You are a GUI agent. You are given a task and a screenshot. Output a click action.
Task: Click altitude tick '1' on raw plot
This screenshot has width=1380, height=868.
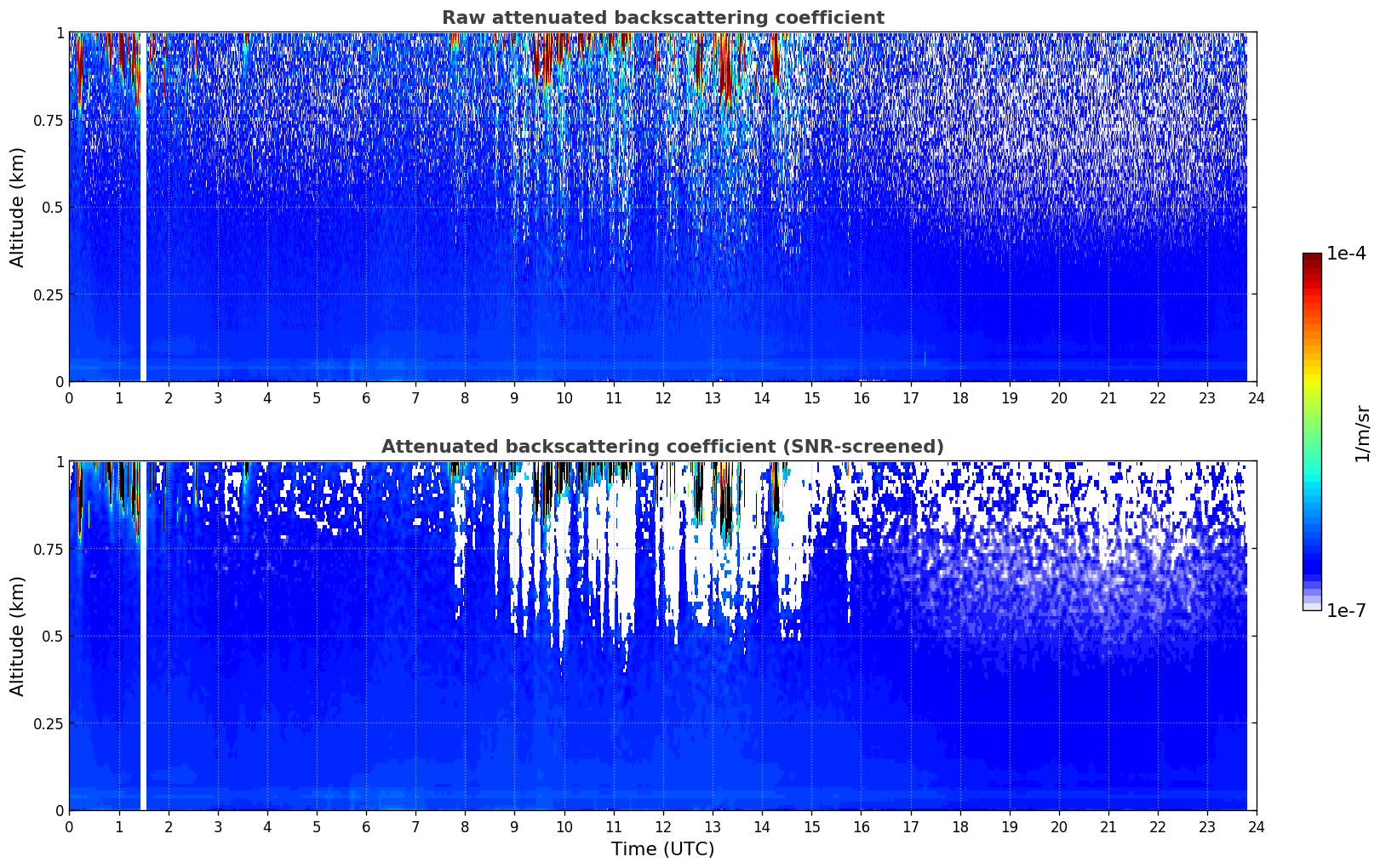coord(60,33)
